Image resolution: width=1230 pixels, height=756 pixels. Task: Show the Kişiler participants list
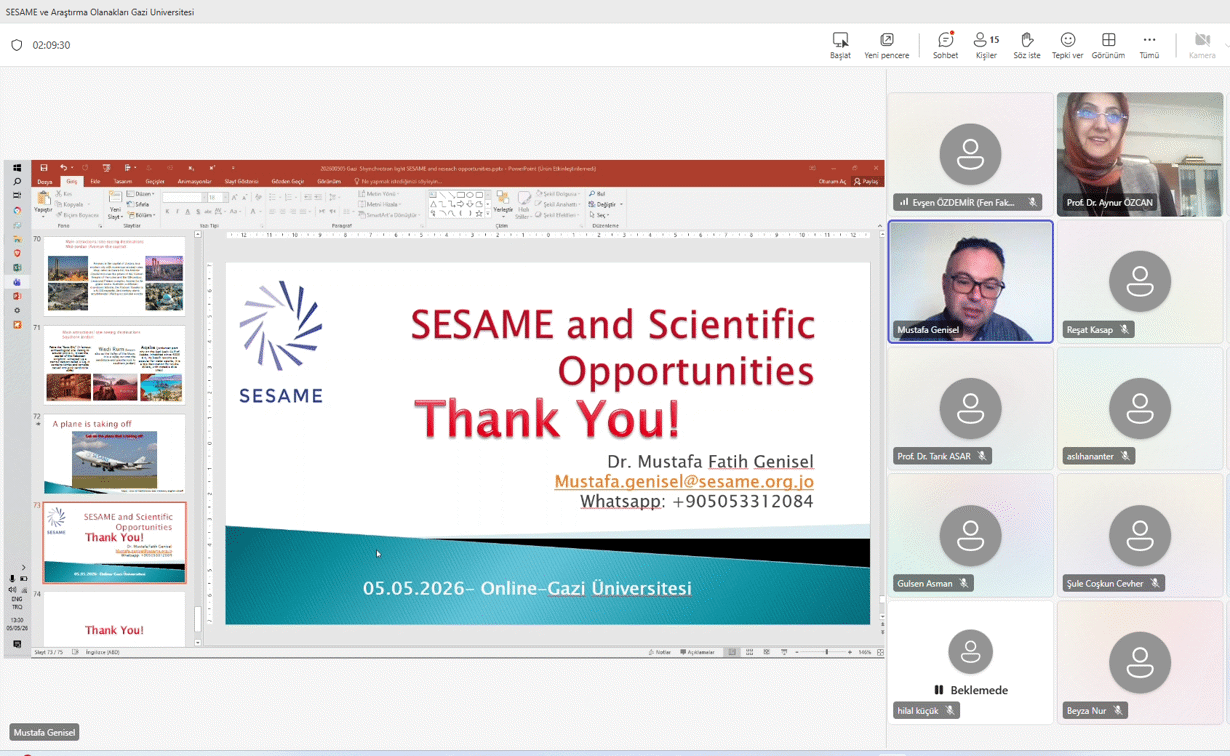[986, 45]
